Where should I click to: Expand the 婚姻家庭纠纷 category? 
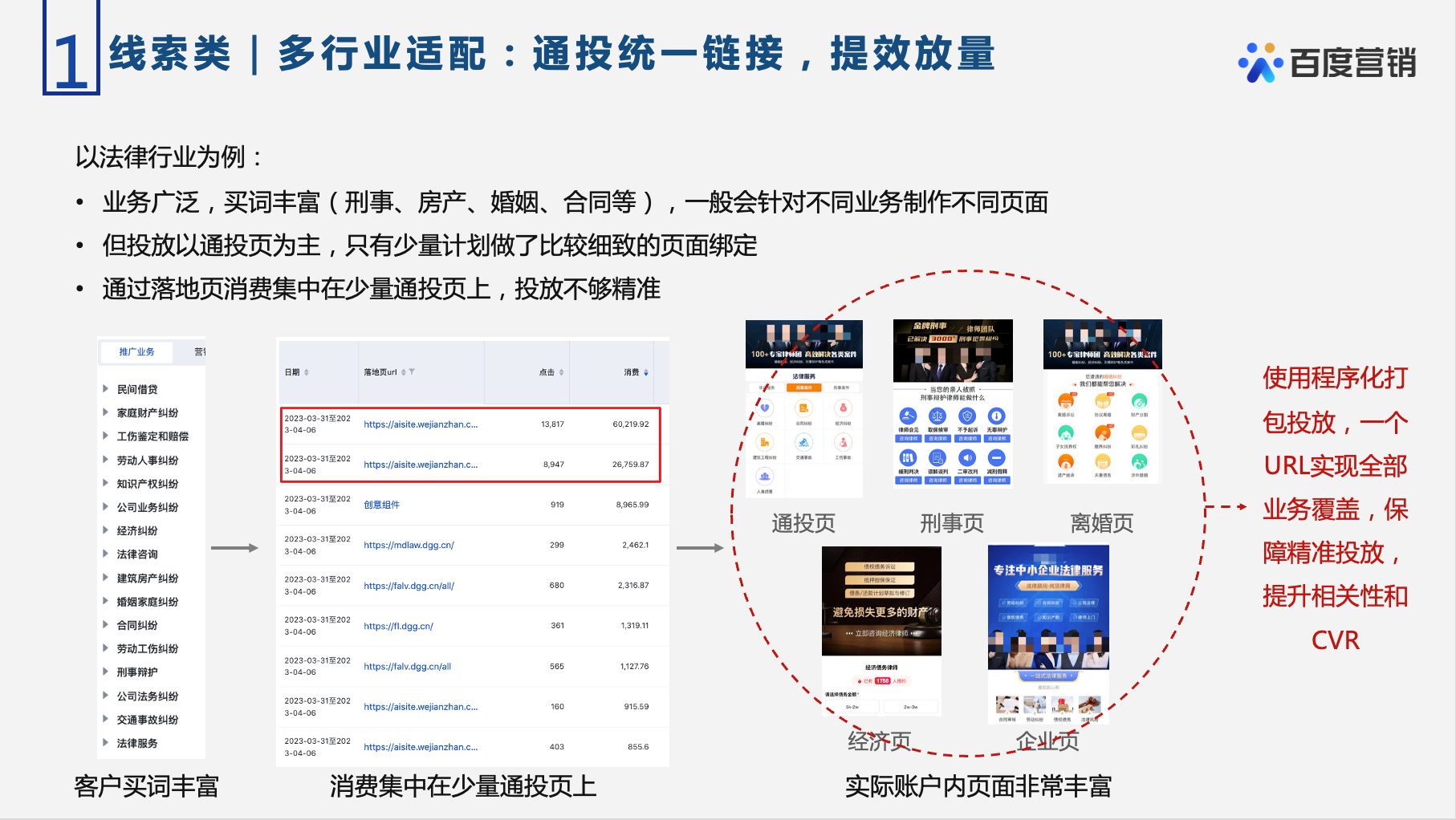point(105,601)
